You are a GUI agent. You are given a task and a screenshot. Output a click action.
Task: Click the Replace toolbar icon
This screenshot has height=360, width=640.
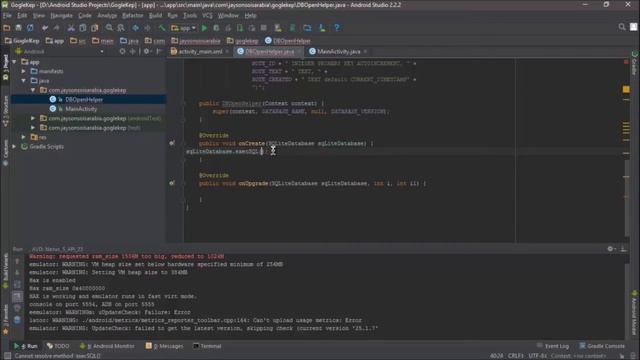[x=121, y=28]
